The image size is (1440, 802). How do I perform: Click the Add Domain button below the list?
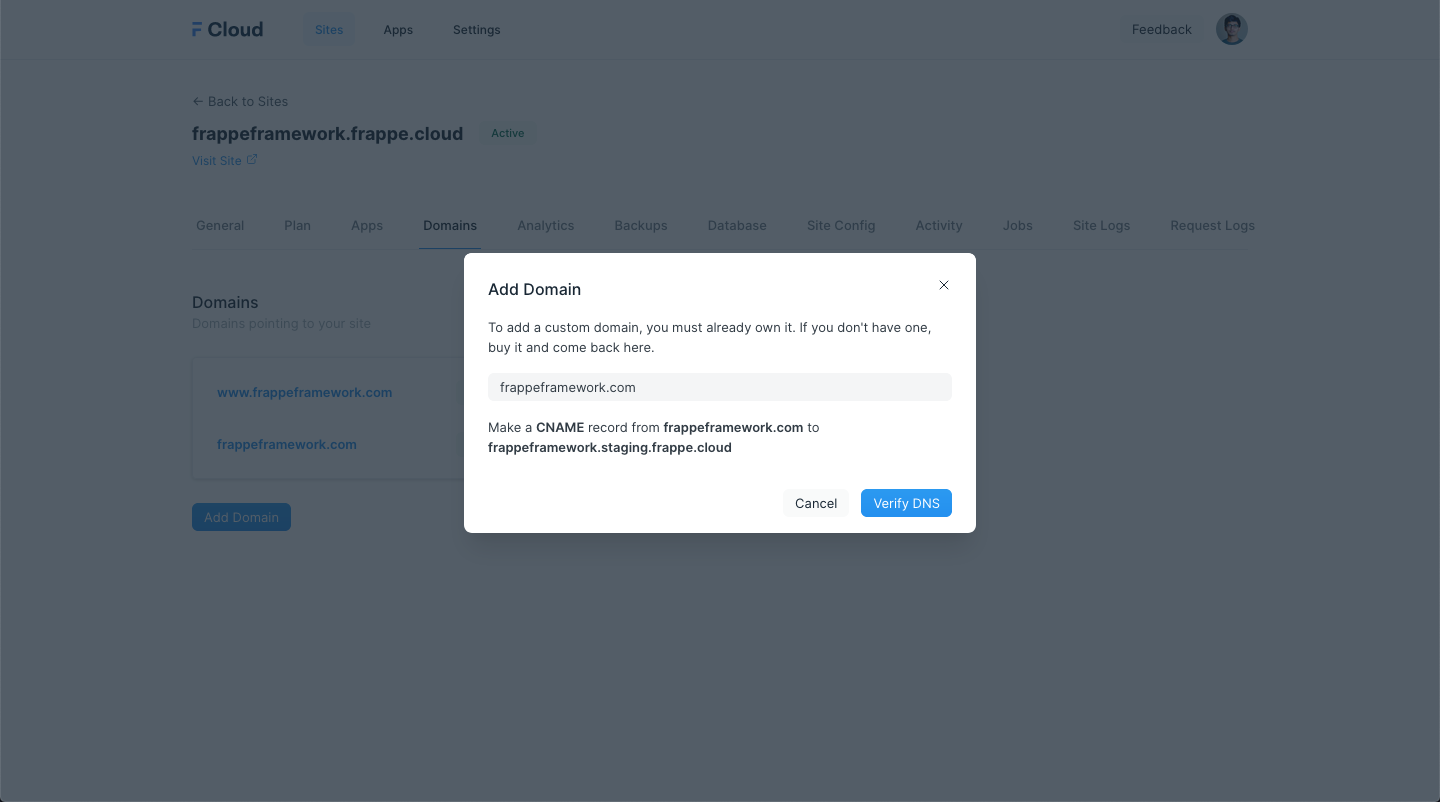coord(241,517)
